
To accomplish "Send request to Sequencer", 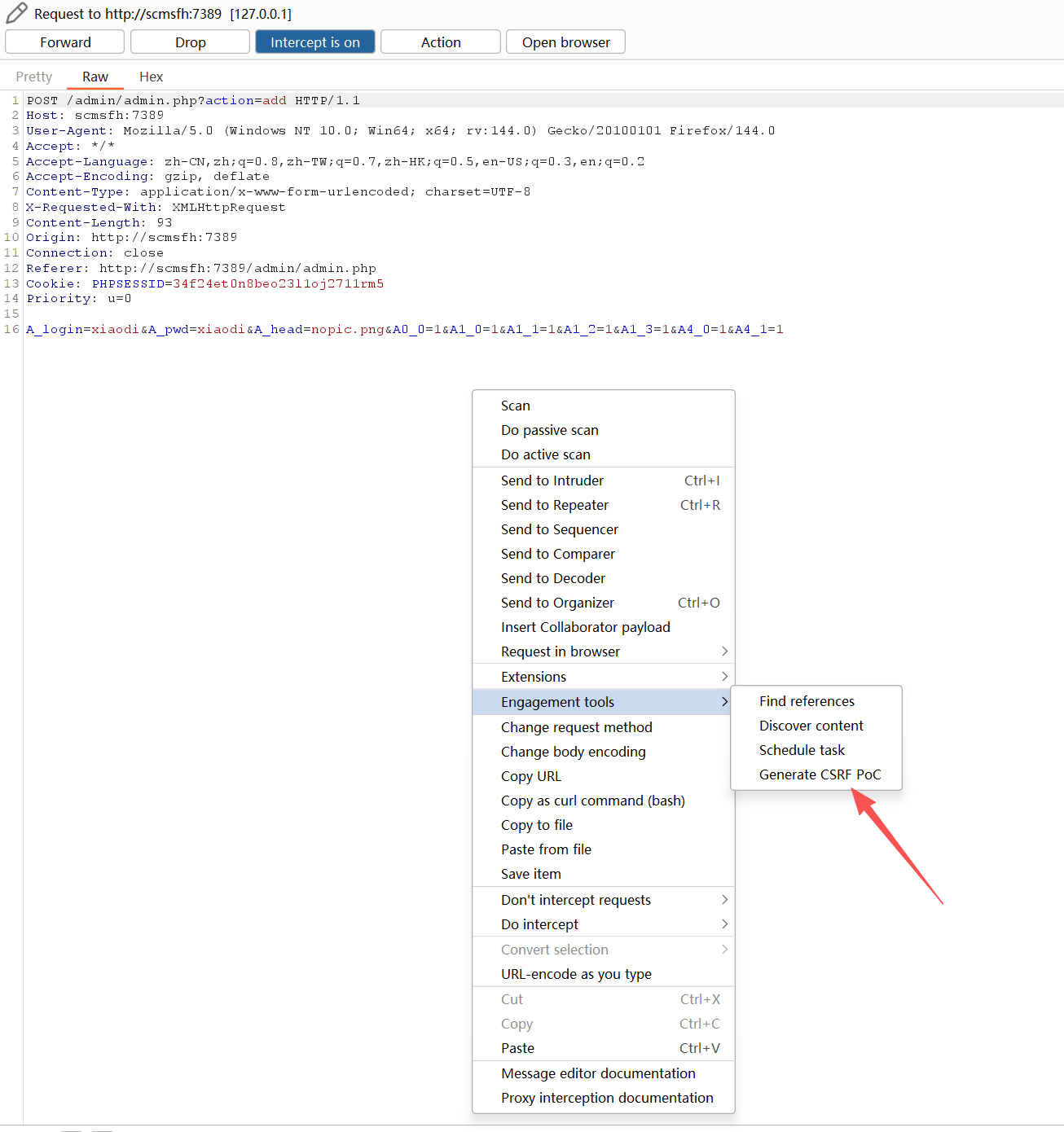I will [604, 529].
